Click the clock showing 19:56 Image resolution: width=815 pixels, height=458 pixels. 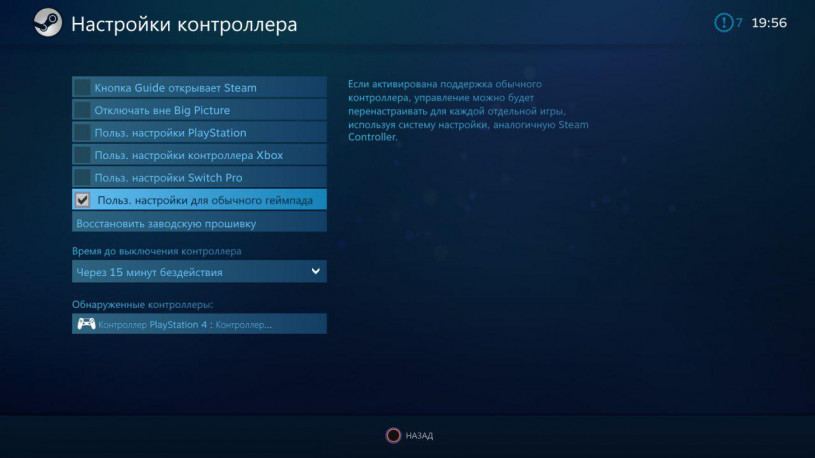pos(769,23)
